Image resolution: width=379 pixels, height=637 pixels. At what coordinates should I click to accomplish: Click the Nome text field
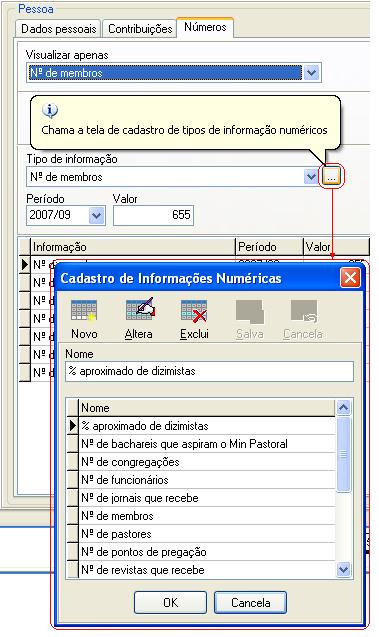click(209, 371)
